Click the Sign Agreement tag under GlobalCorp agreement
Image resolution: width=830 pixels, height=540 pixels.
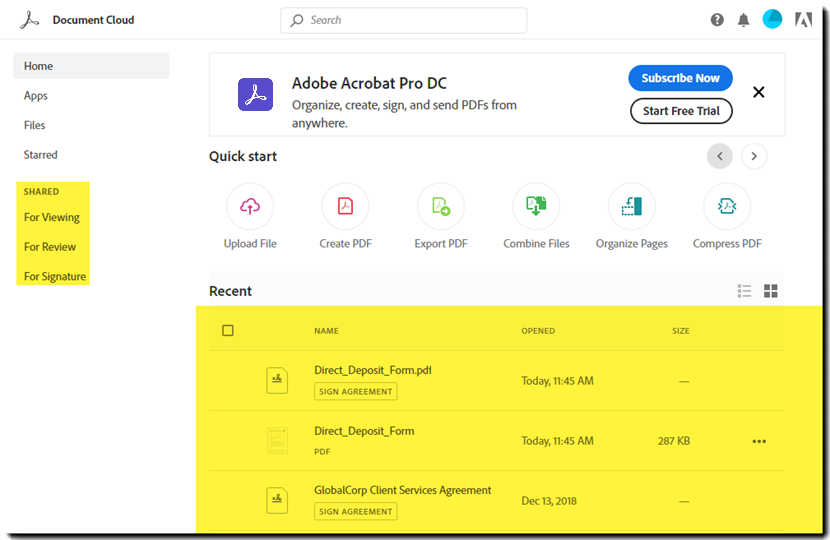pyautogui.click(x=356, y=511)
